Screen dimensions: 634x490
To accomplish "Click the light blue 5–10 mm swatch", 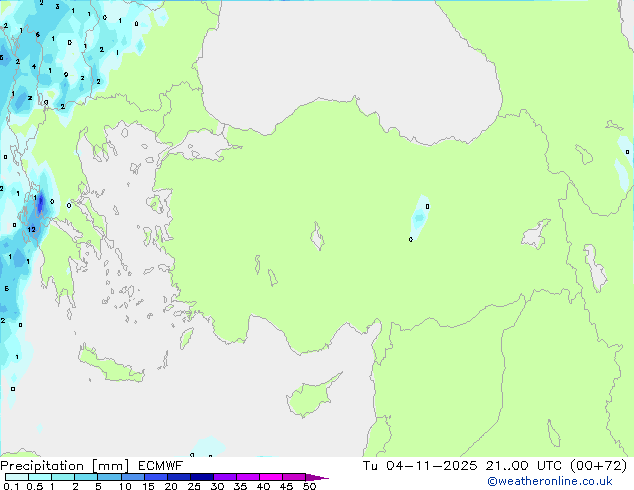I will point(110,477).
